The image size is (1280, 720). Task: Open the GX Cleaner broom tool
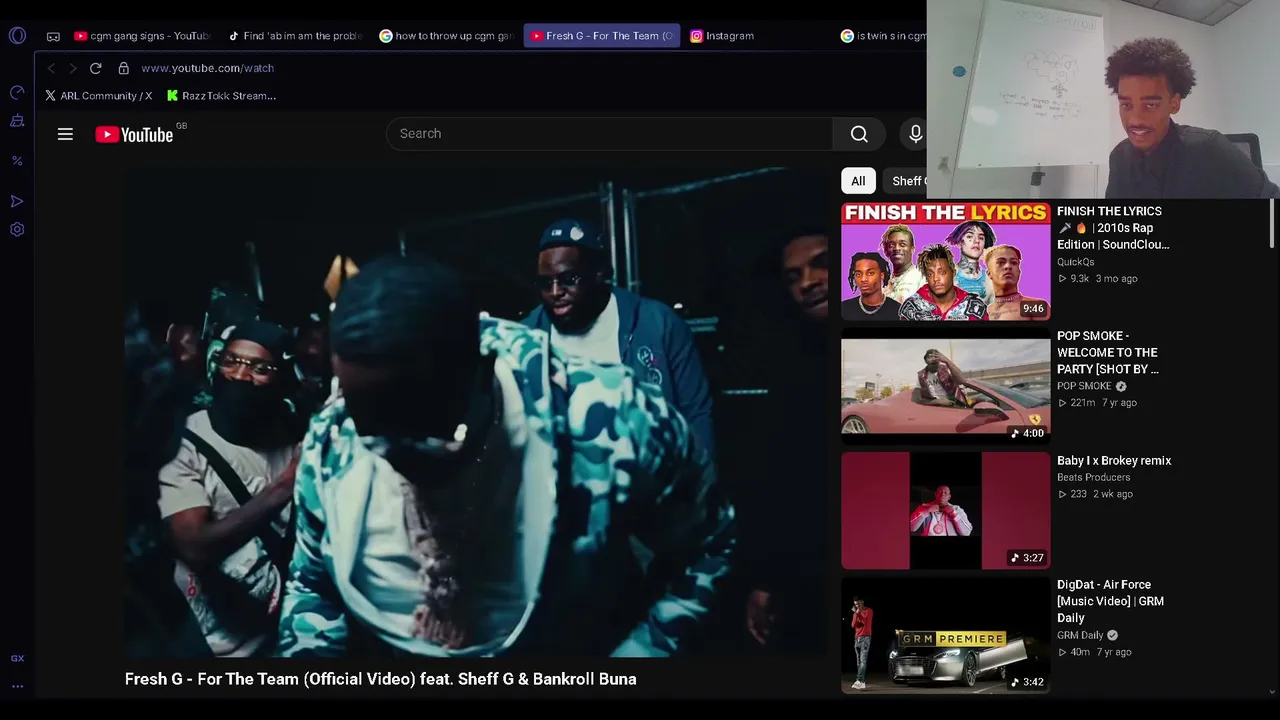17,121
